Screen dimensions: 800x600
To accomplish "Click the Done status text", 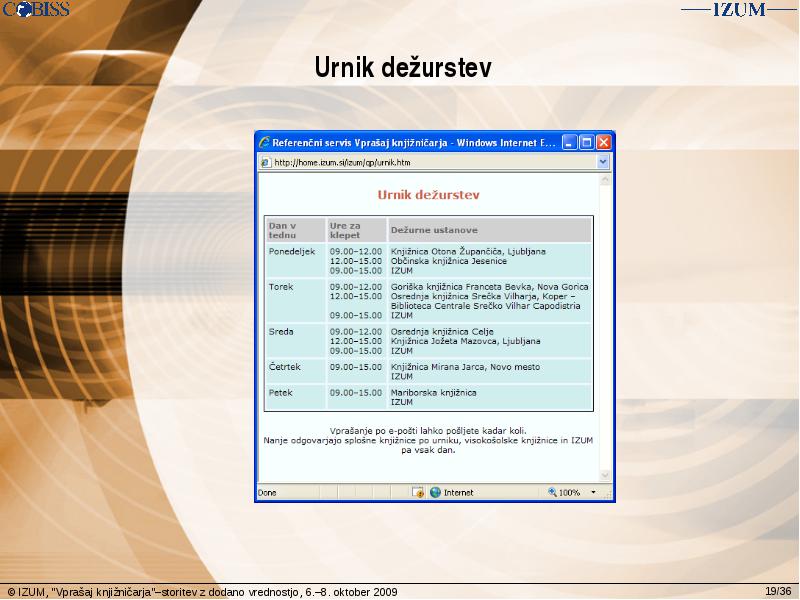I will pyautogui.click(x=267, y=493).
